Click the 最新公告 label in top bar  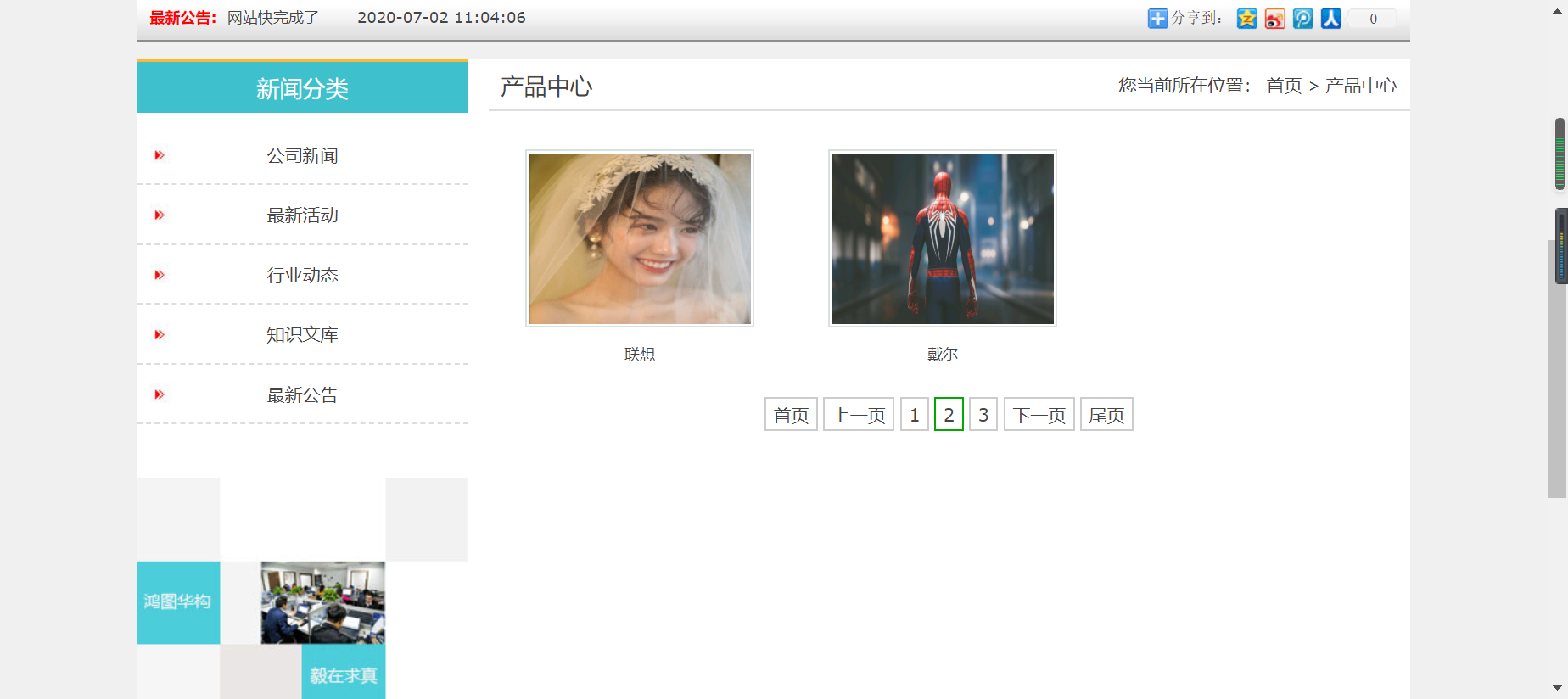coord(182,18)
